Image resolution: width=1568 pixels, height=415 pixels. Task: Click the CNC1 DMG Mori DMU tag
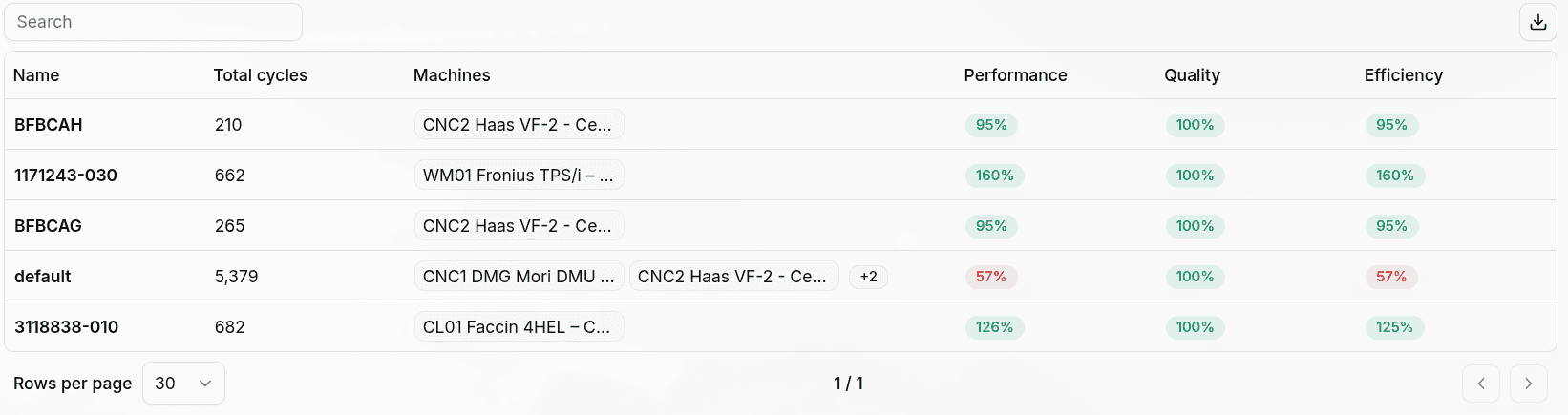pos(519,277)
